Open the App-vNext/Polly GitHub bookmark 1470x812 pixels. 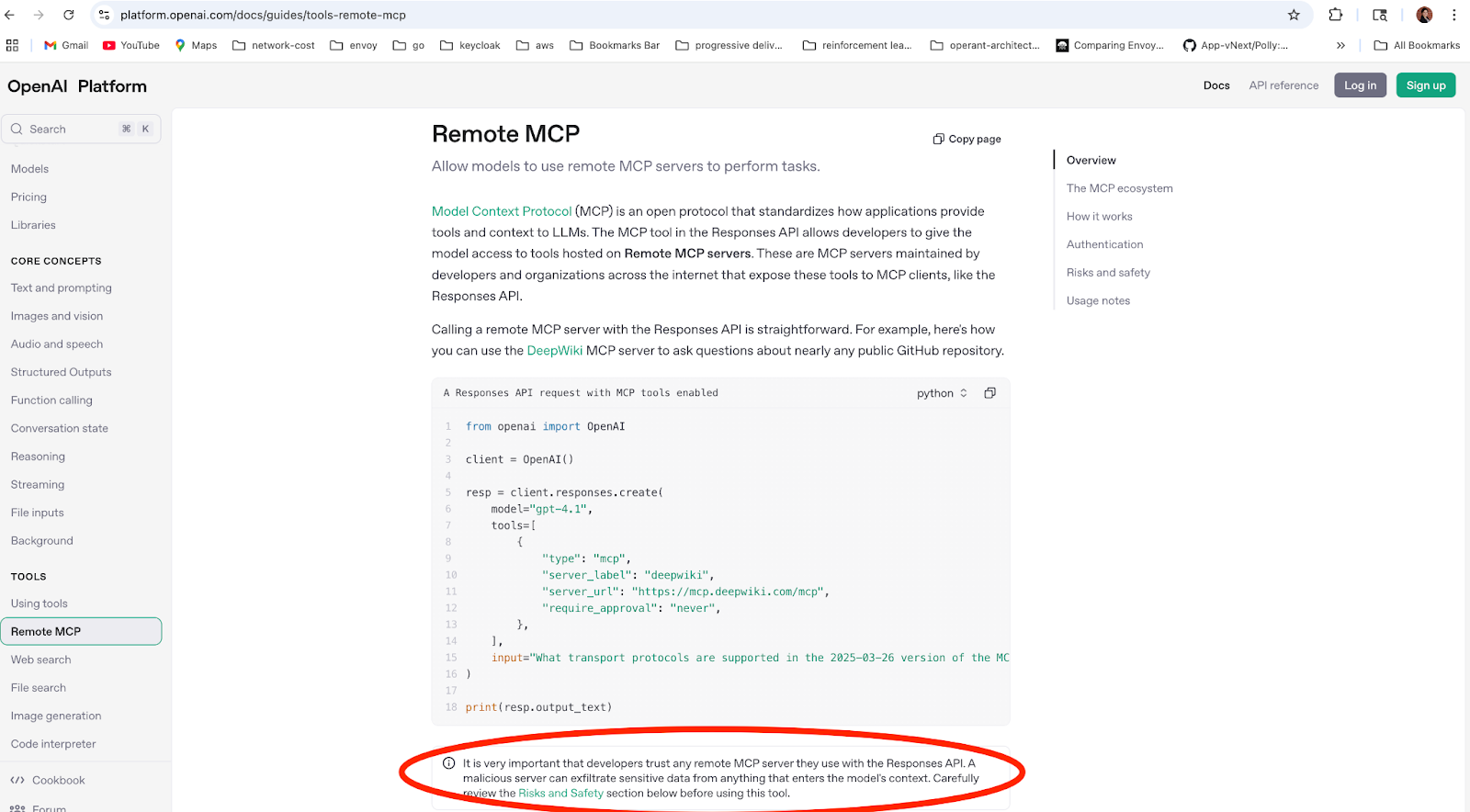click(1236, 45)
